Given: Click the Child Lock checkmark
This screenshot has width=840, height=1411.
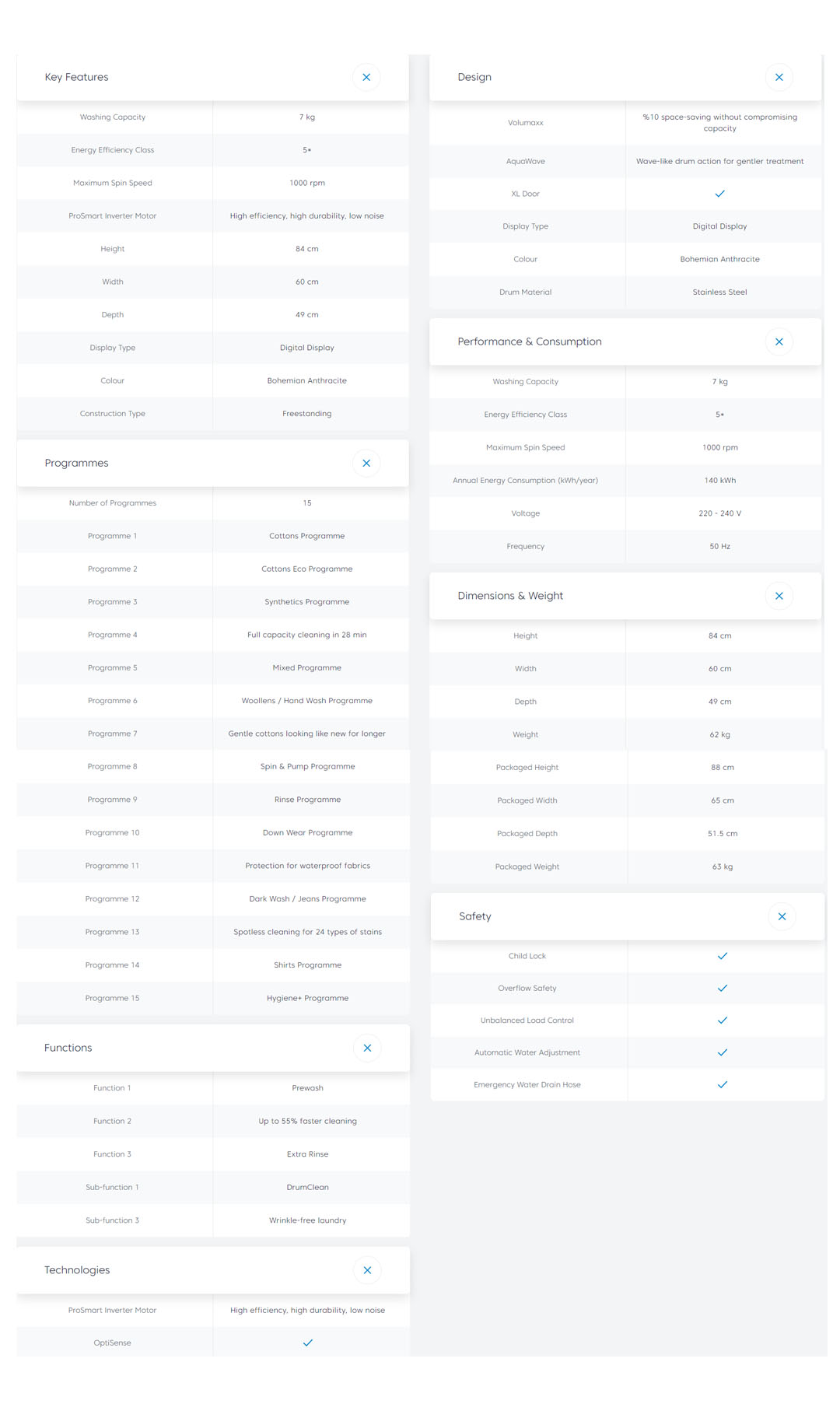Looking at the screenshot, I should pos(722,956).
